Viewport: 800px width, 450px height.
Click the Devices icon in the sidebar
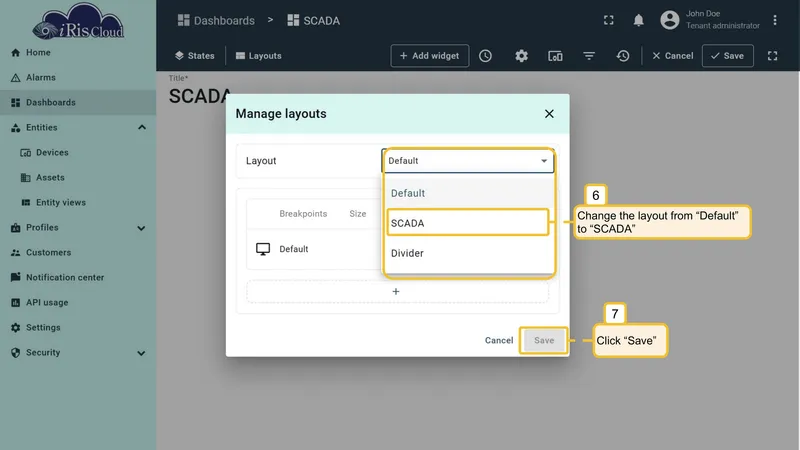coord(26,153)
